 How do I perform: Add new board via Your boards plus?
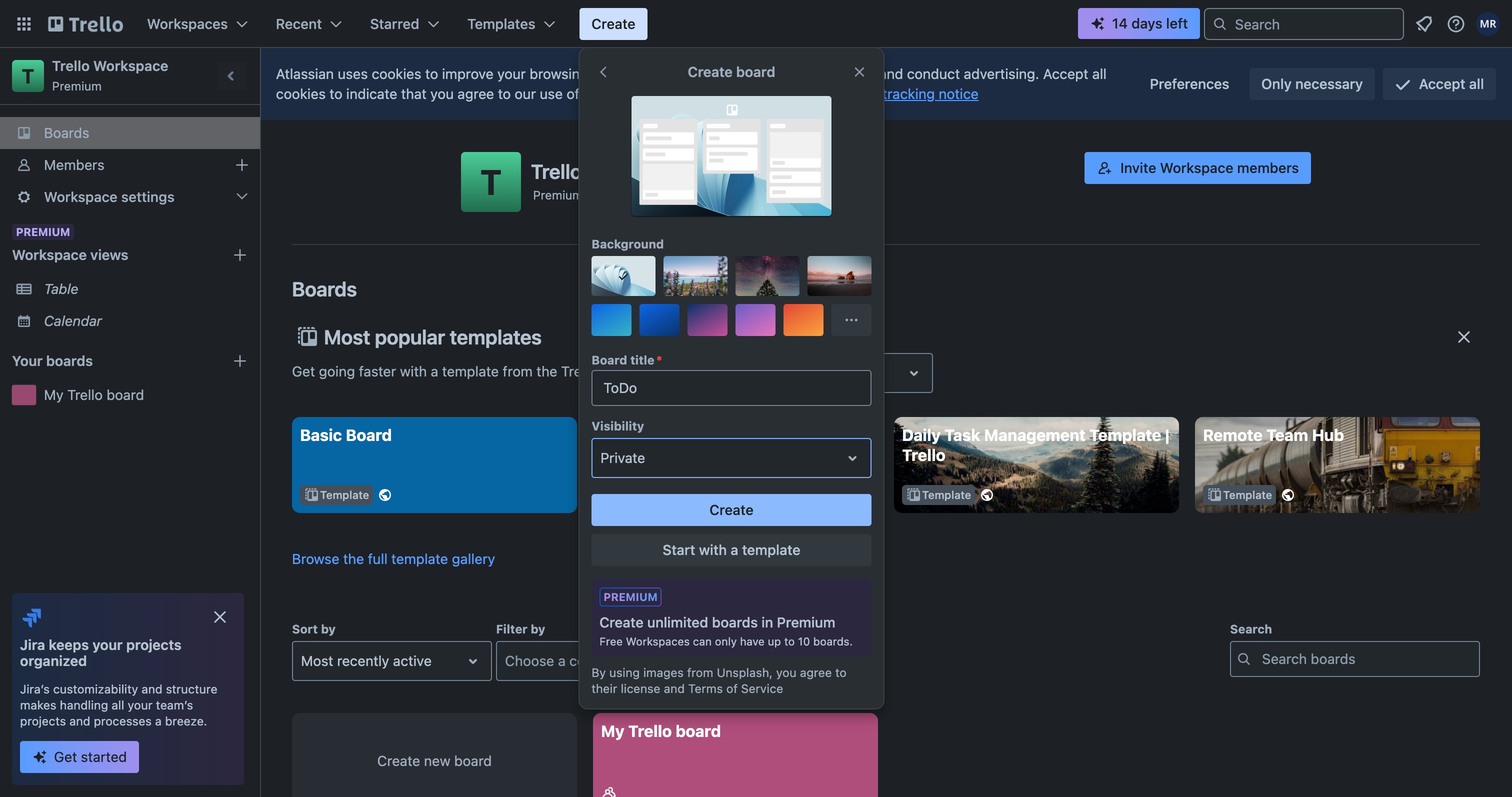point(239,361)
